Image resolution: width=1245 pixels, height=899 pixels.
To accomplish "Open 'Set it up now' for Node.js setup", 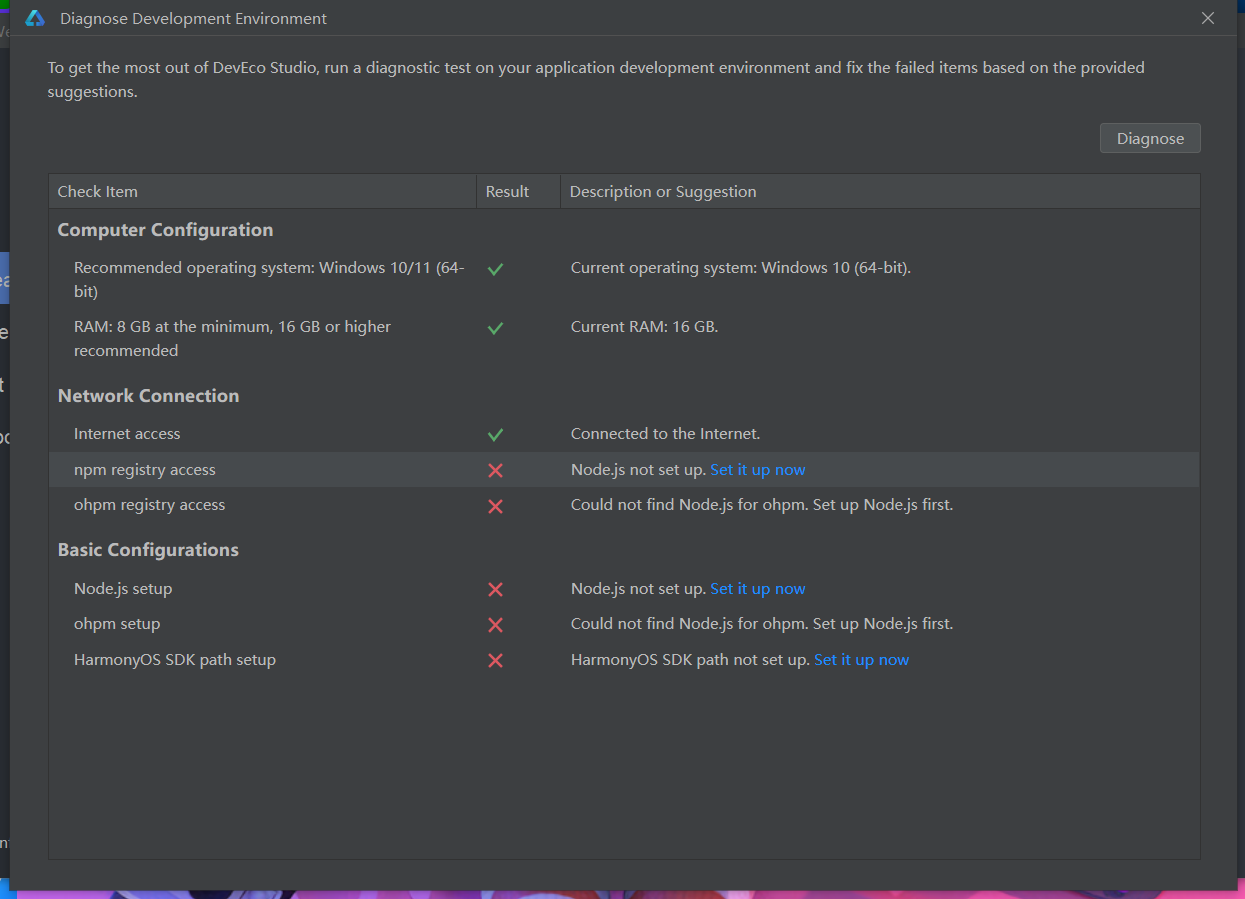I will pyautogui.click(x=757, y=589).
